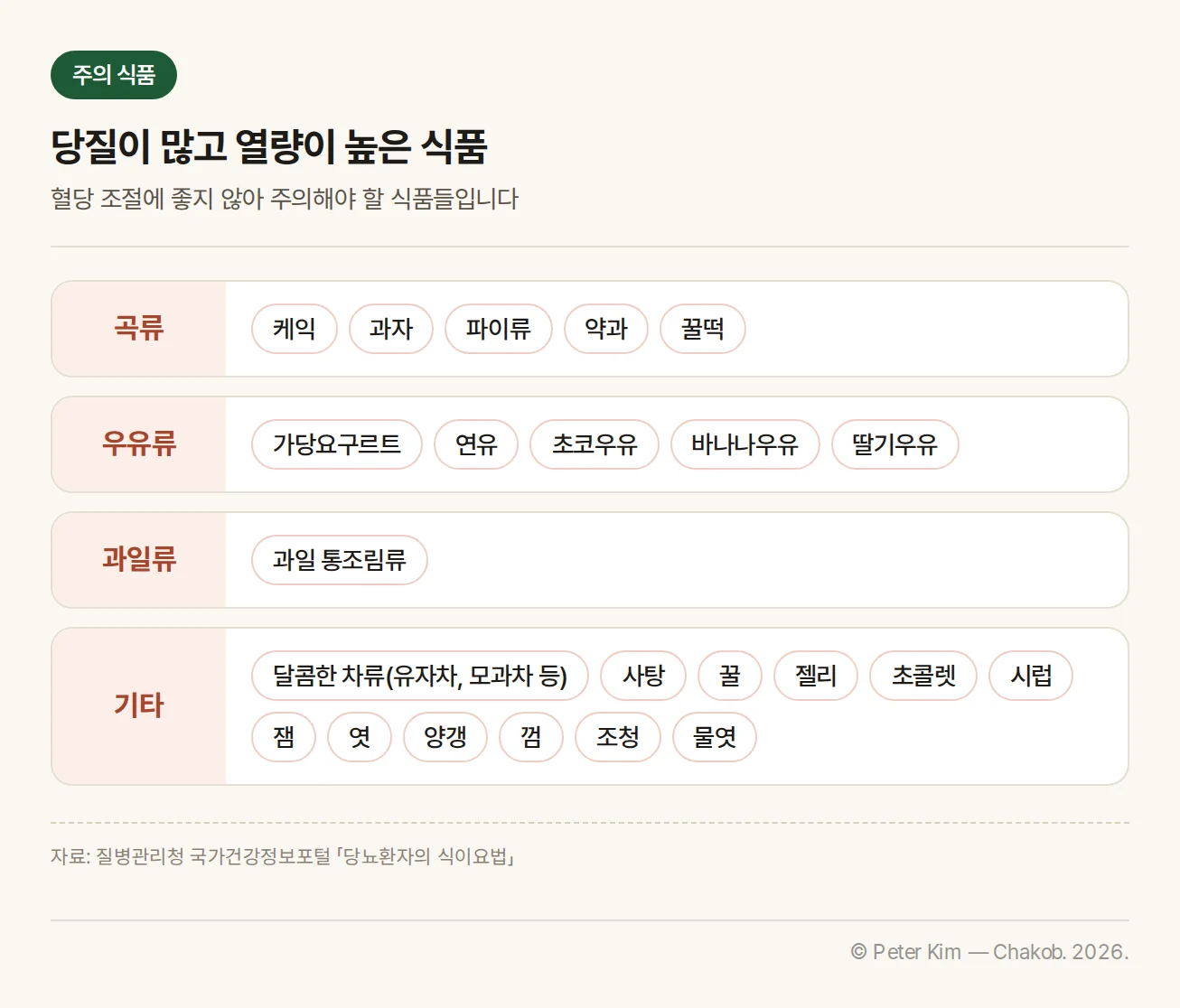1180x1008 pixels.
Task: Select the 사탕 tag
Action: click(x=643, y=676)
